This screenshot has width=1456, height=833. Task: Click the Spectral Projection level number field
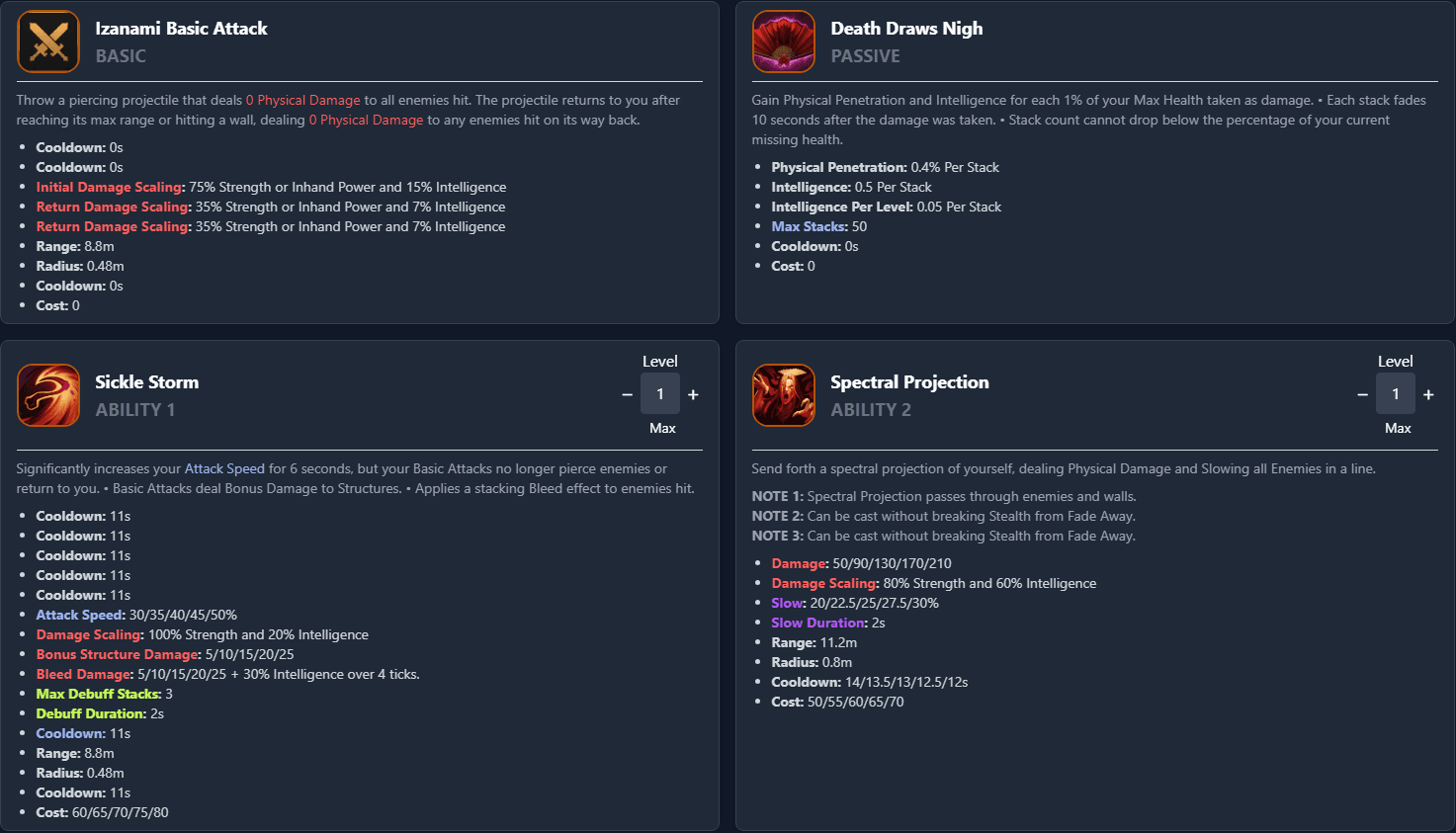1396,394
